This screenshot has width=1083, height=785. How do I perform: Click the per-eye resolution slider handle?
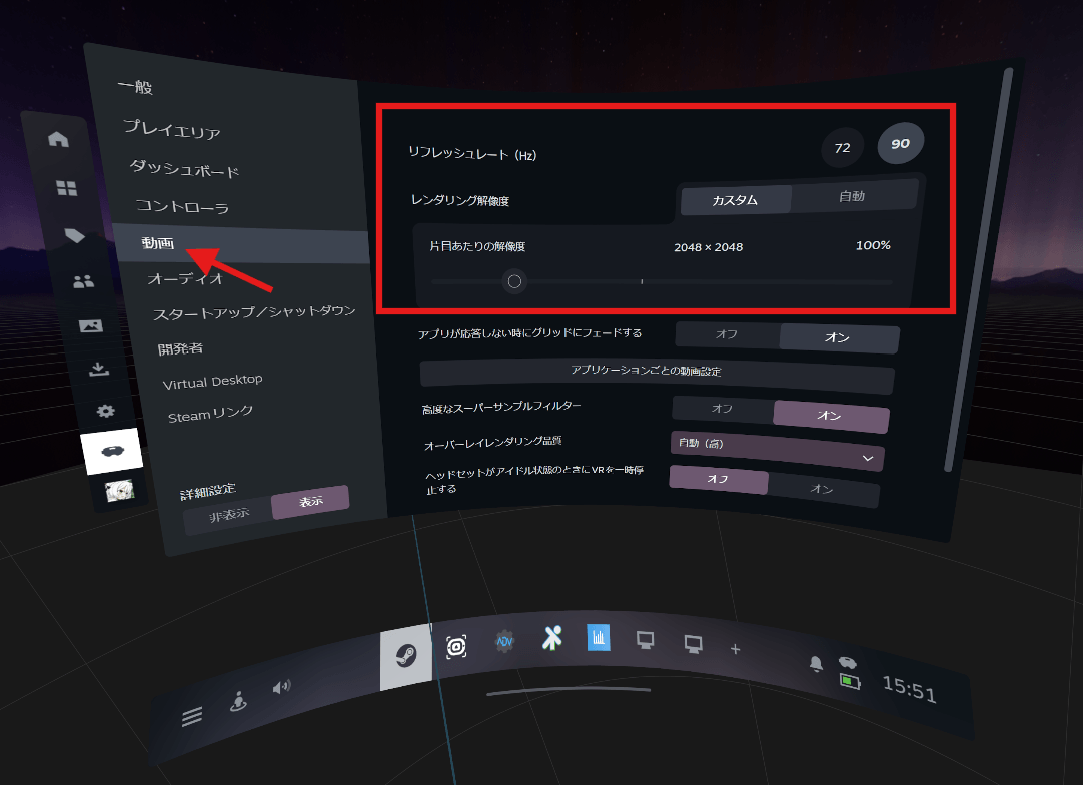click(514, 281)
